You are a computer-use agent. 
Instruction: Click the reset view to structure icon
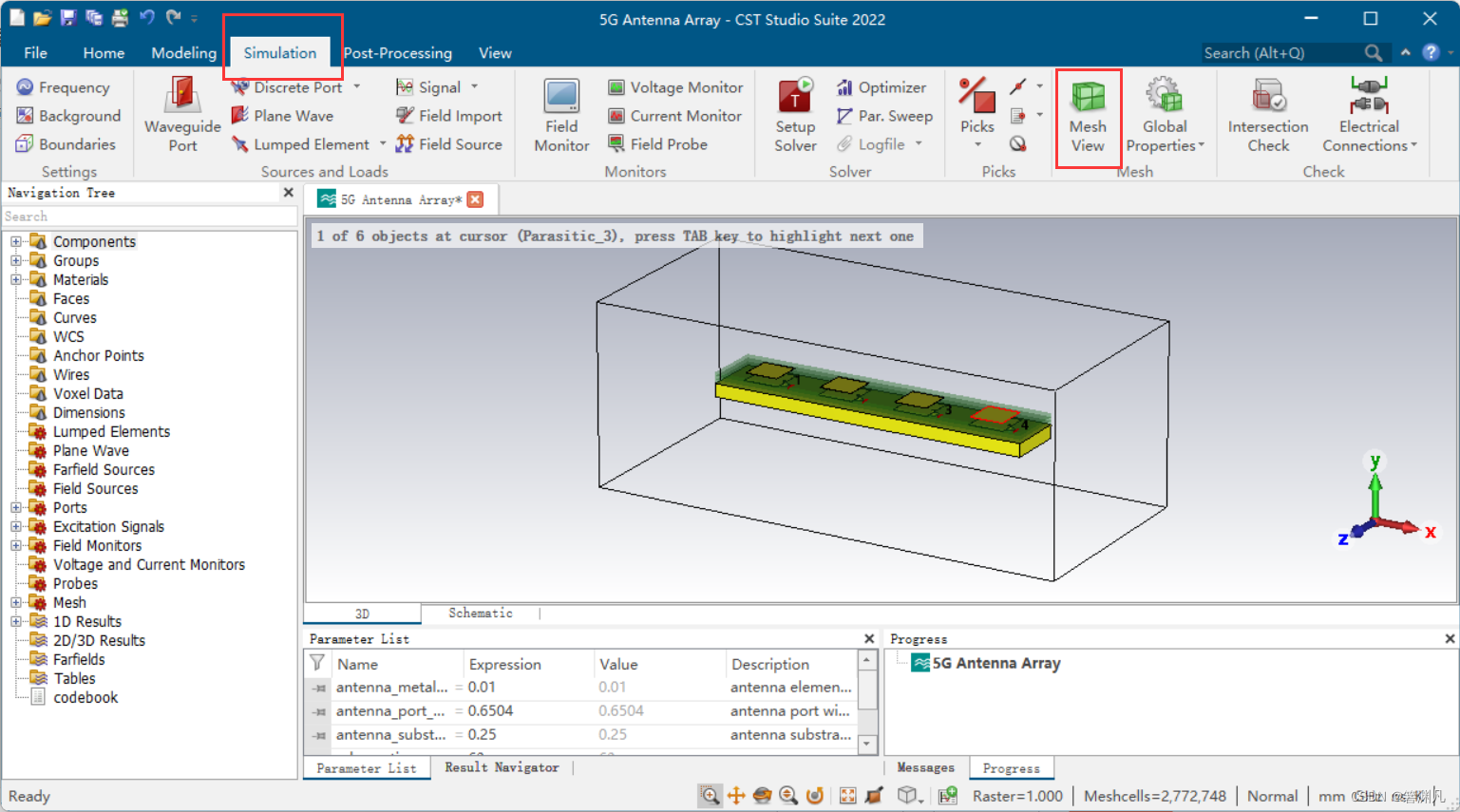[847, 796]
